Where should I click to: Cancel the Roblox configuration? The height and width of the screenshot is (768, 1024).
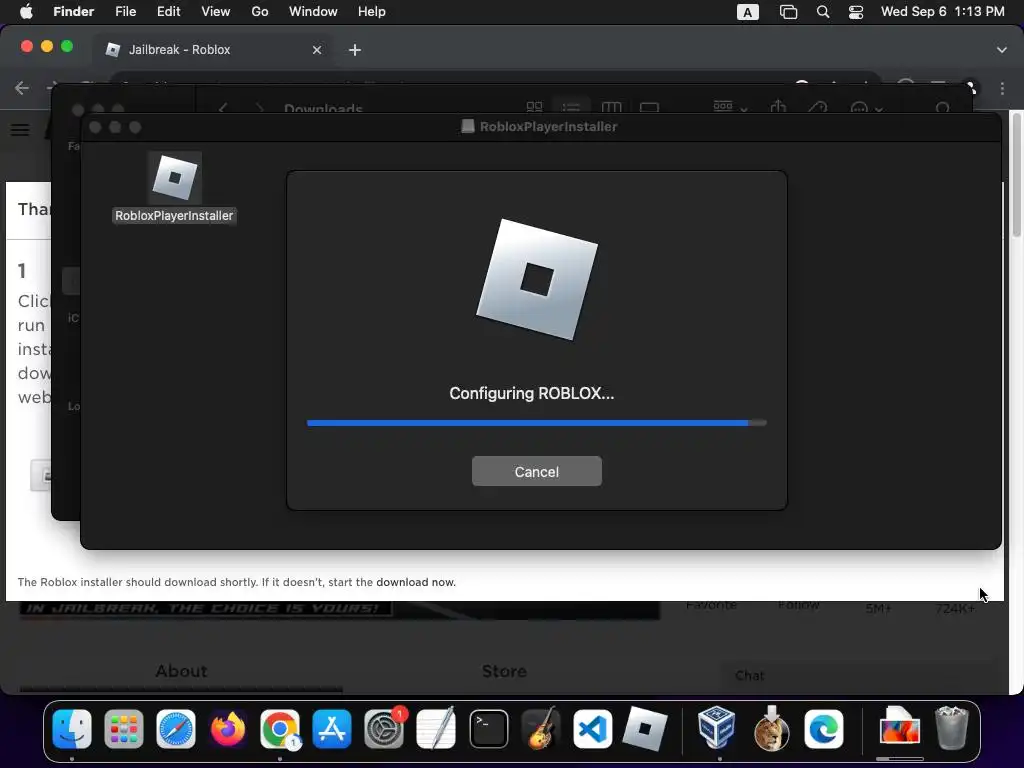click(x=536, y=472)
